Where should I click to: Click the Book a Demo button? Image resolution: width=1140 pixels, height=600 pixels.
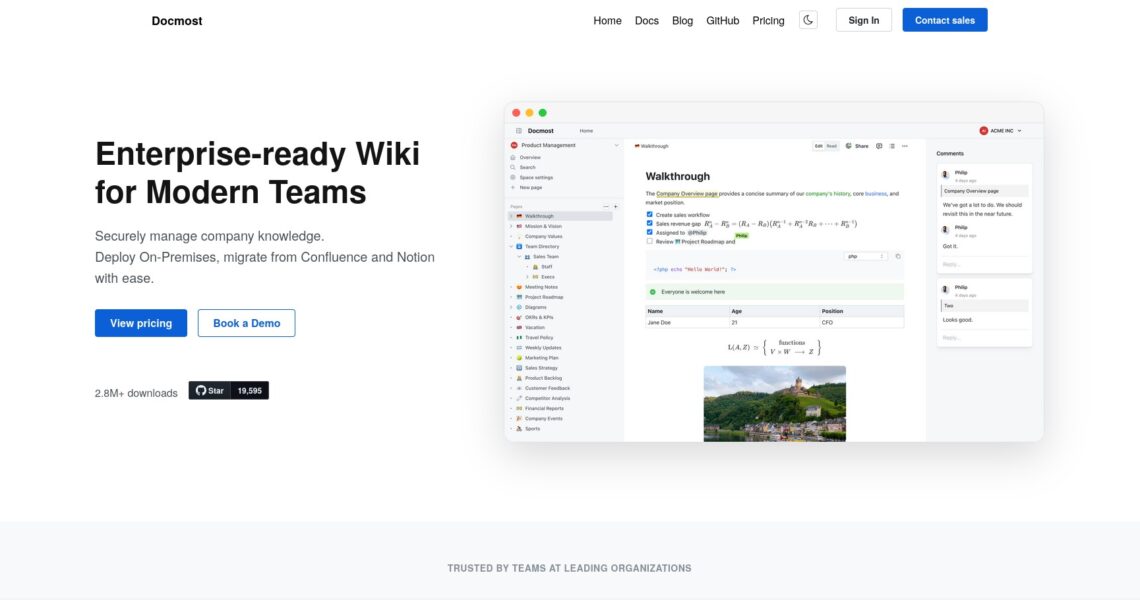coord(246,323)
